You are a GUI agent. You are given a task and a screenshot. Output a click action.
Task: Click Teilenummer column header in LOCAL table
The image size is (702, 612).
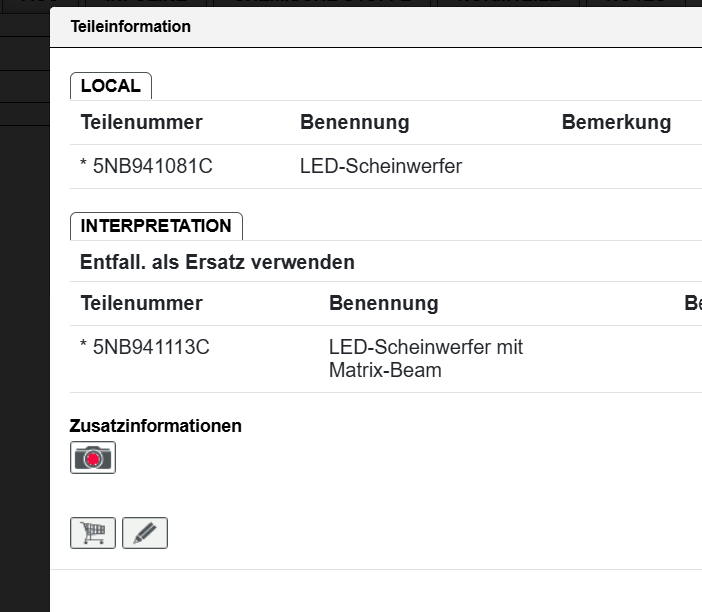coord(141,123)
